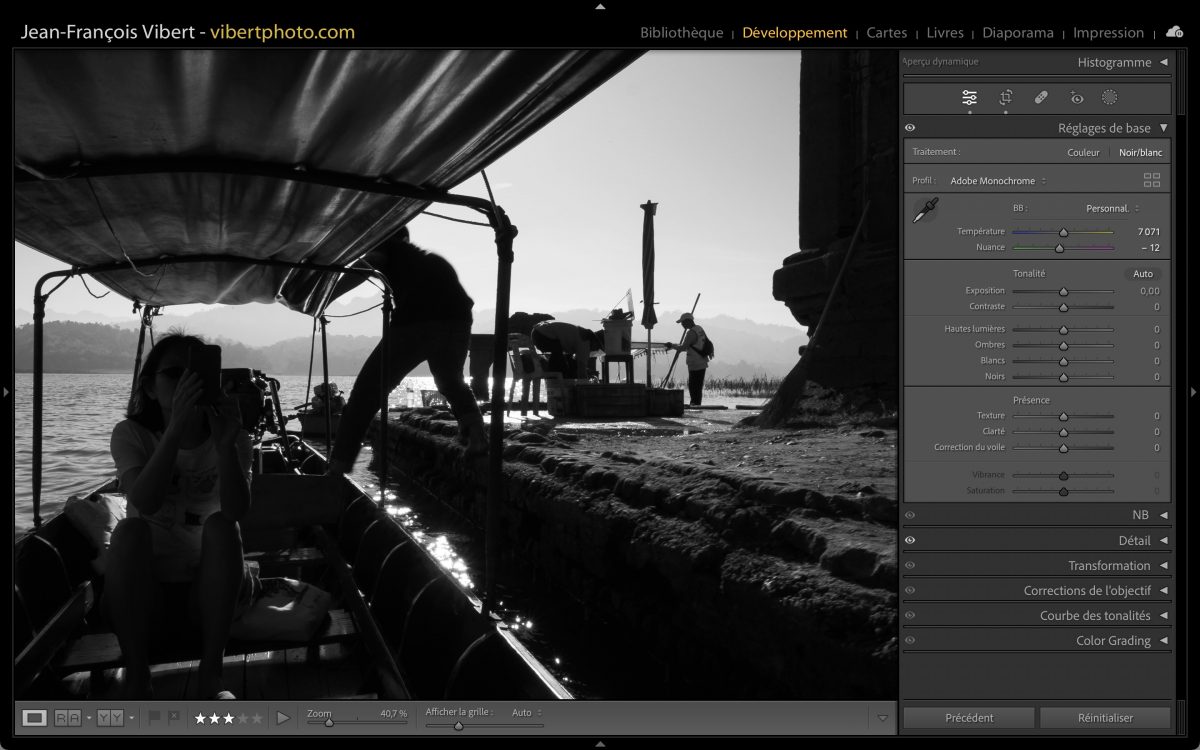The image size is (1200, 750).
Task: Select the Crop overlay tool
Action: (x=1005, y=98)
